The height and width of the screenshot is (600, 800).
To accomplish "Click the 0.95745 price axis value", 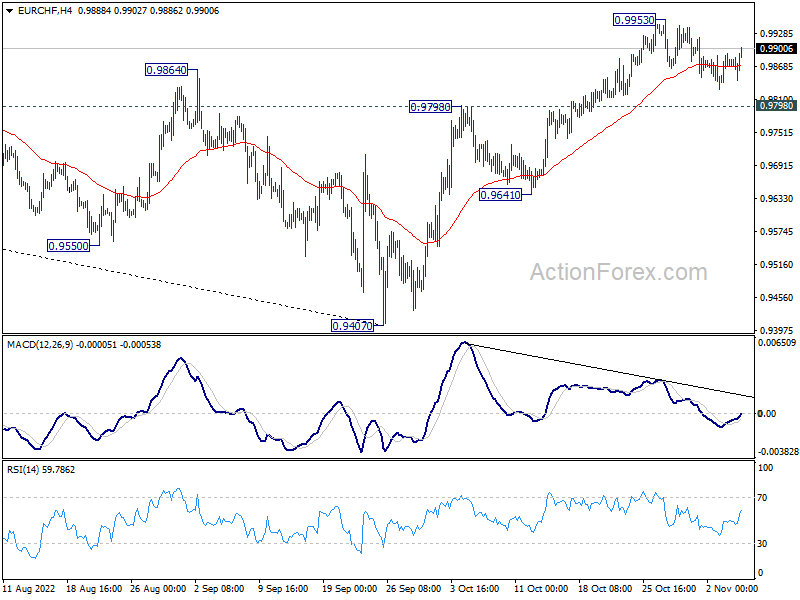I will pyautogui.click(x=777, y=232).
